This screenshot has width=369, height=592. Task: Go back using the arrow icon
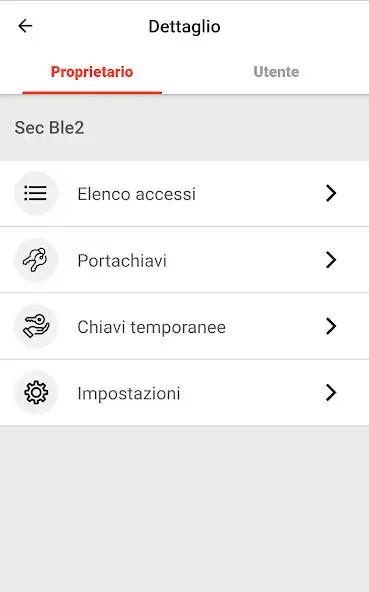[x=25, y=26]
